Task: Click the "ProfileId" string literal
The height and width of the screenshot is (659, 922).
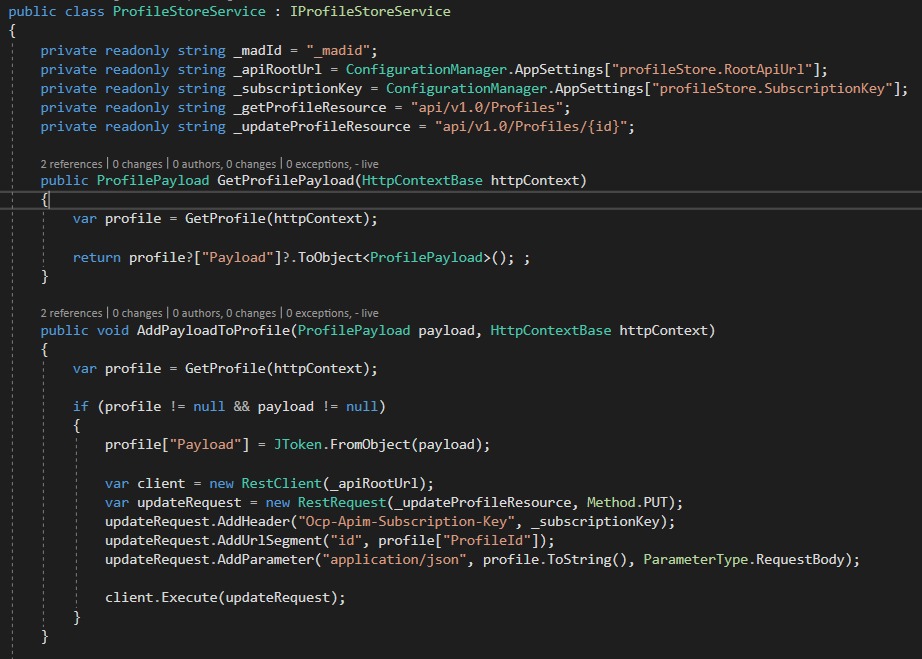Action: [x=487, y=540]
